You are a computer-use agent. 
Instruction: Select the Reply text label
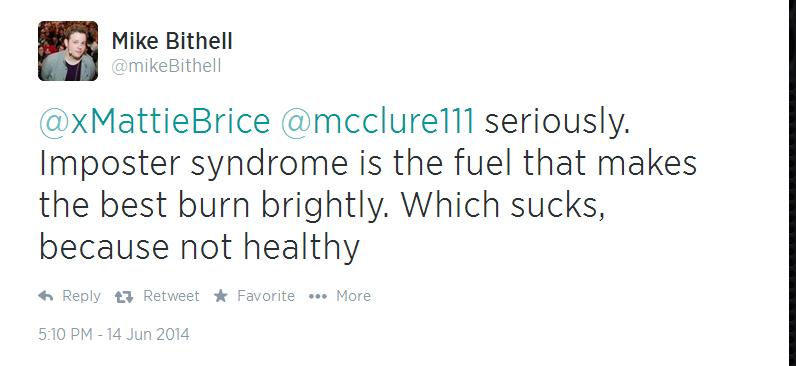coord(81,296)
